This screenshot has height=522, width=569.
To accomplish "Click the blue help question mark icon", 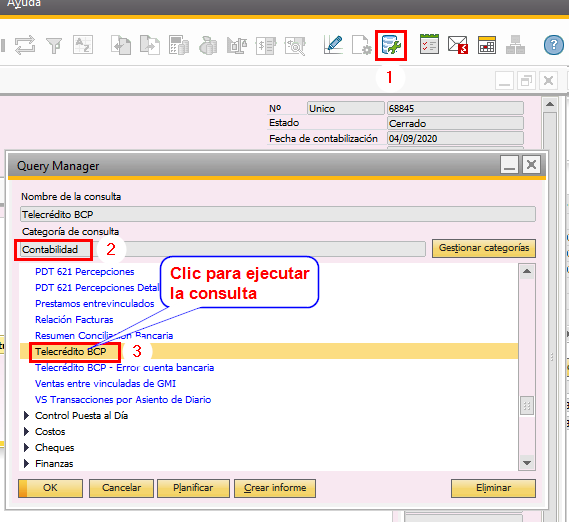I will coord(554,45).
